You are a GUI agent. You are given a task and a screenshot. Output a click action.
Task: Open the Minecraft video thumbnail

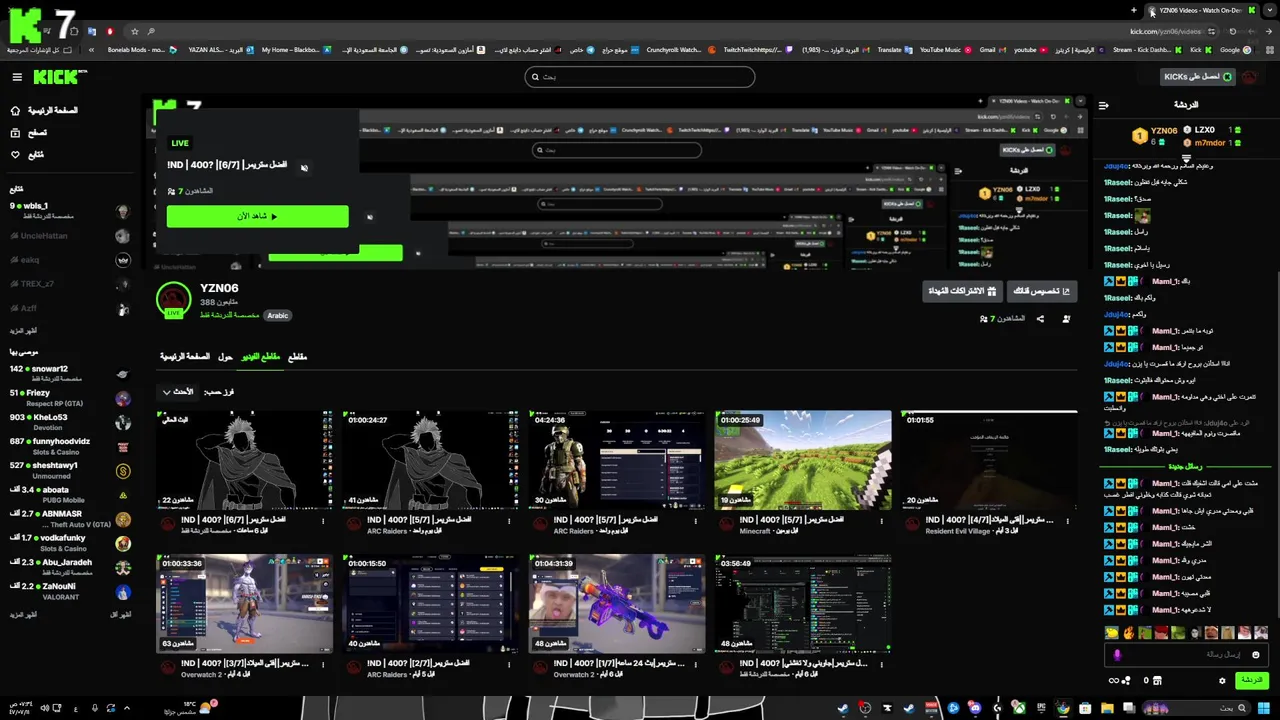click(803, 460)
